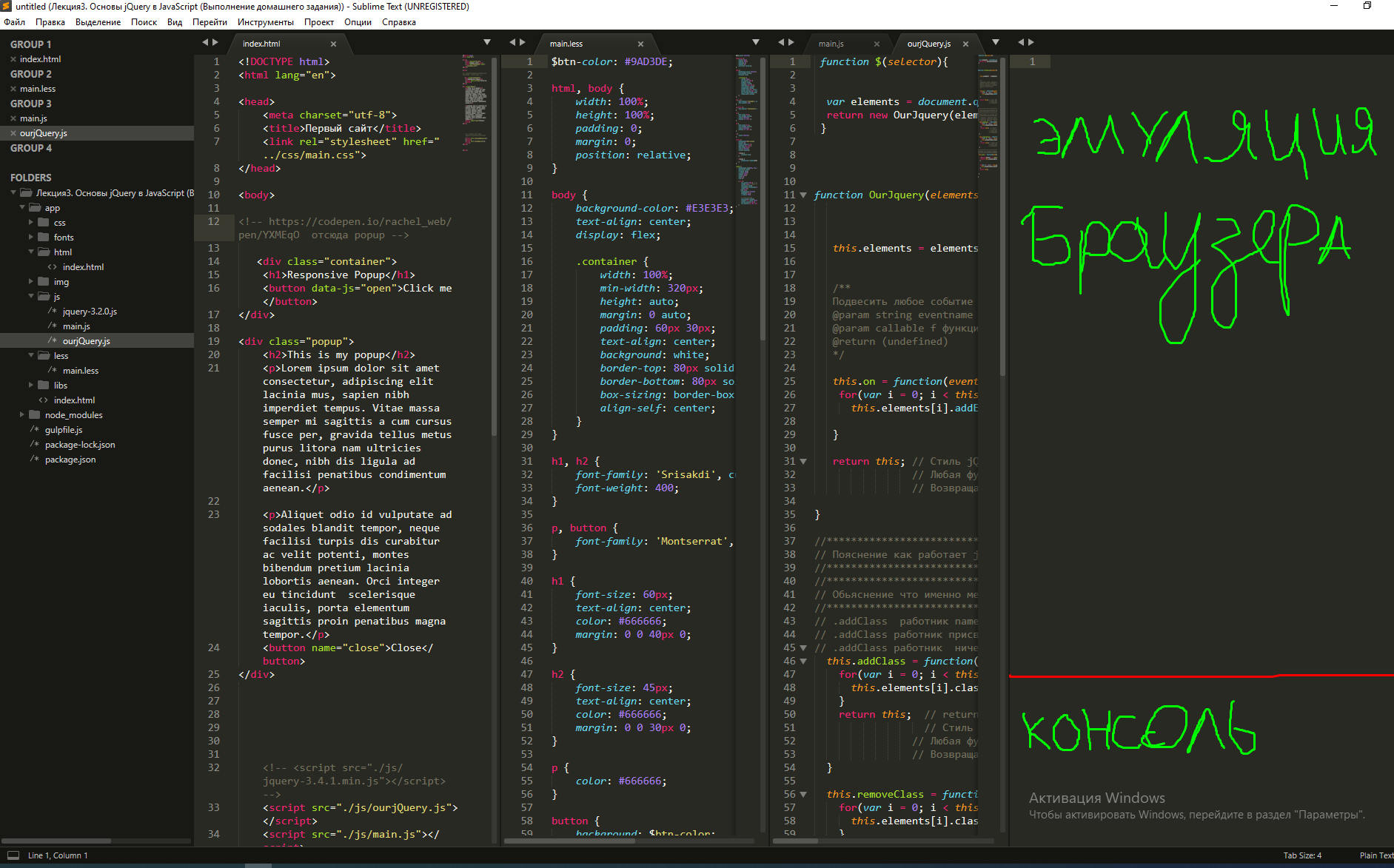Viewport: 1394px width, 868px height.
Task: Click the html-tag icon of html/index.html
Action: tap(52, 266)
